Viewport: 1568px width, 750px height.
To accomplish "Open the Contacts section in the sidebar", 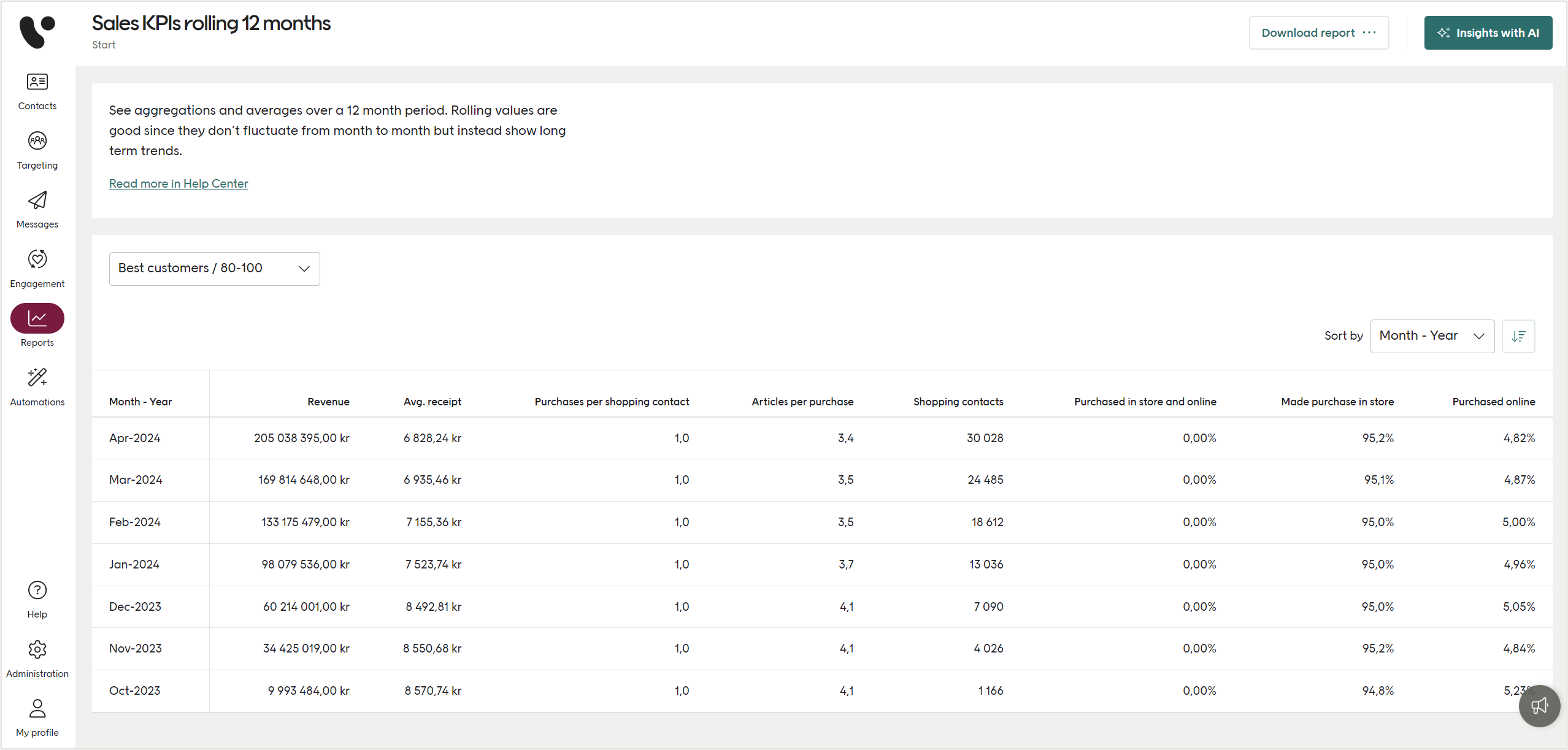I will point(37,91).
